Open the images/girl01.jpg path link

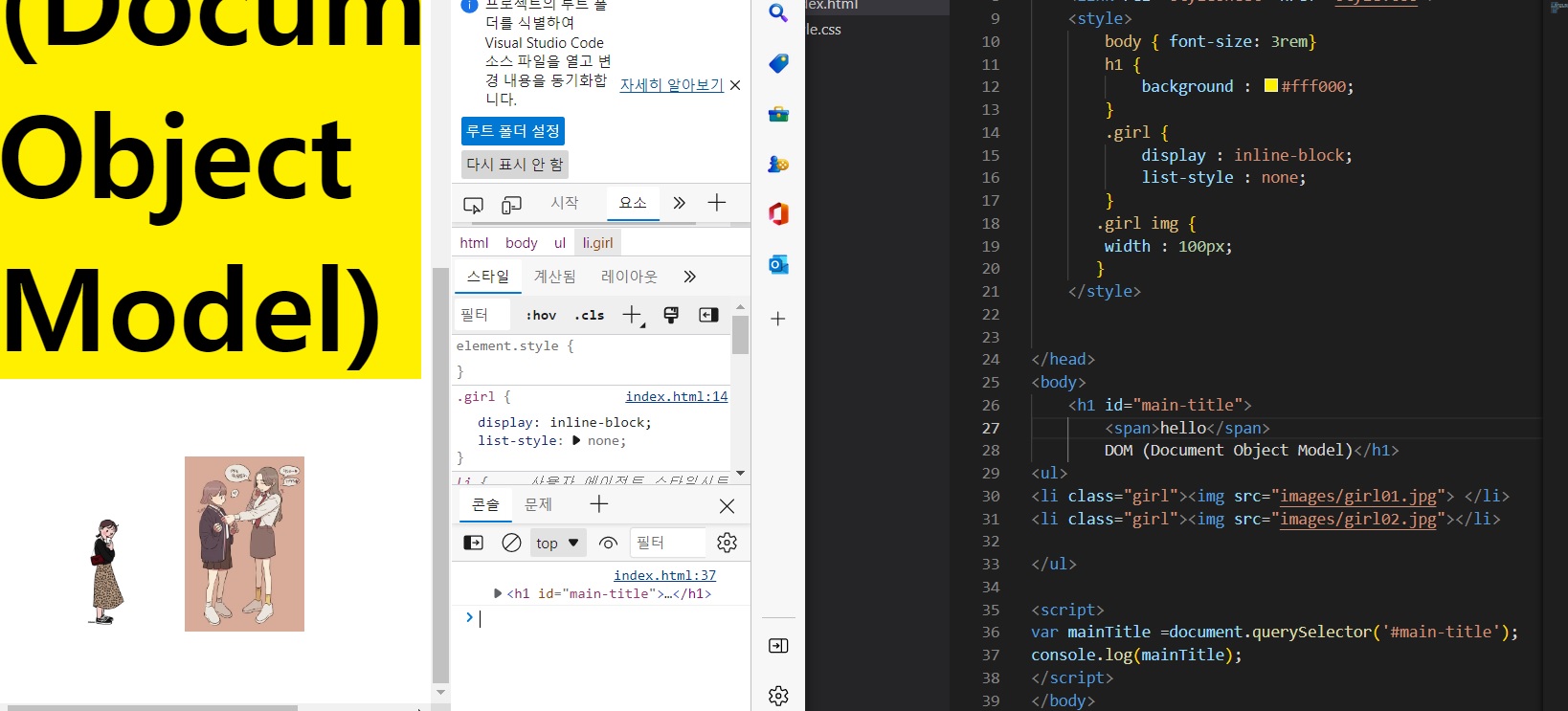click(x=1358, y=496)
